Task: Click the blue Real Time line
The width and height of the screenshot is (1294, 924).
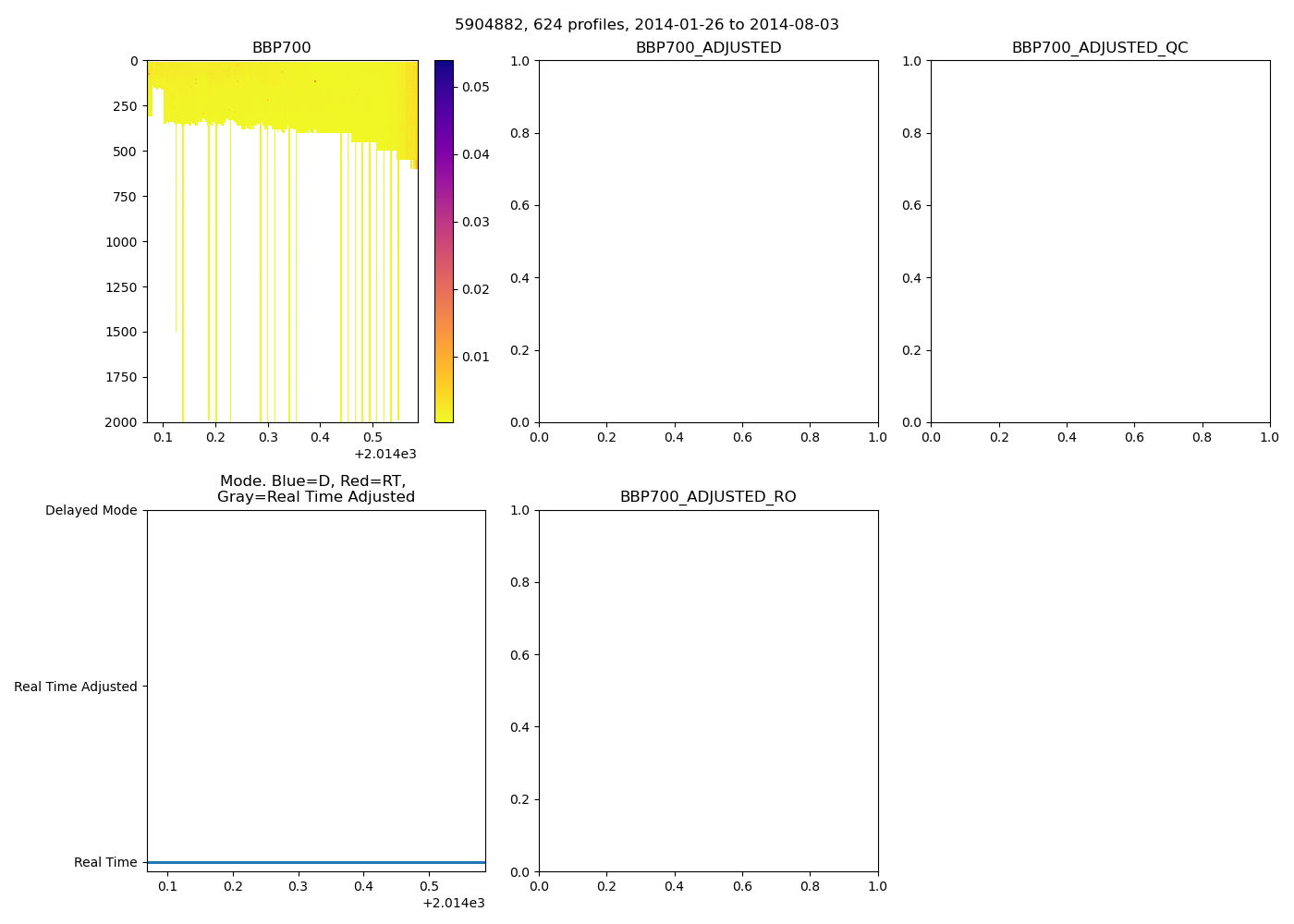Action: tap(316, 862)
